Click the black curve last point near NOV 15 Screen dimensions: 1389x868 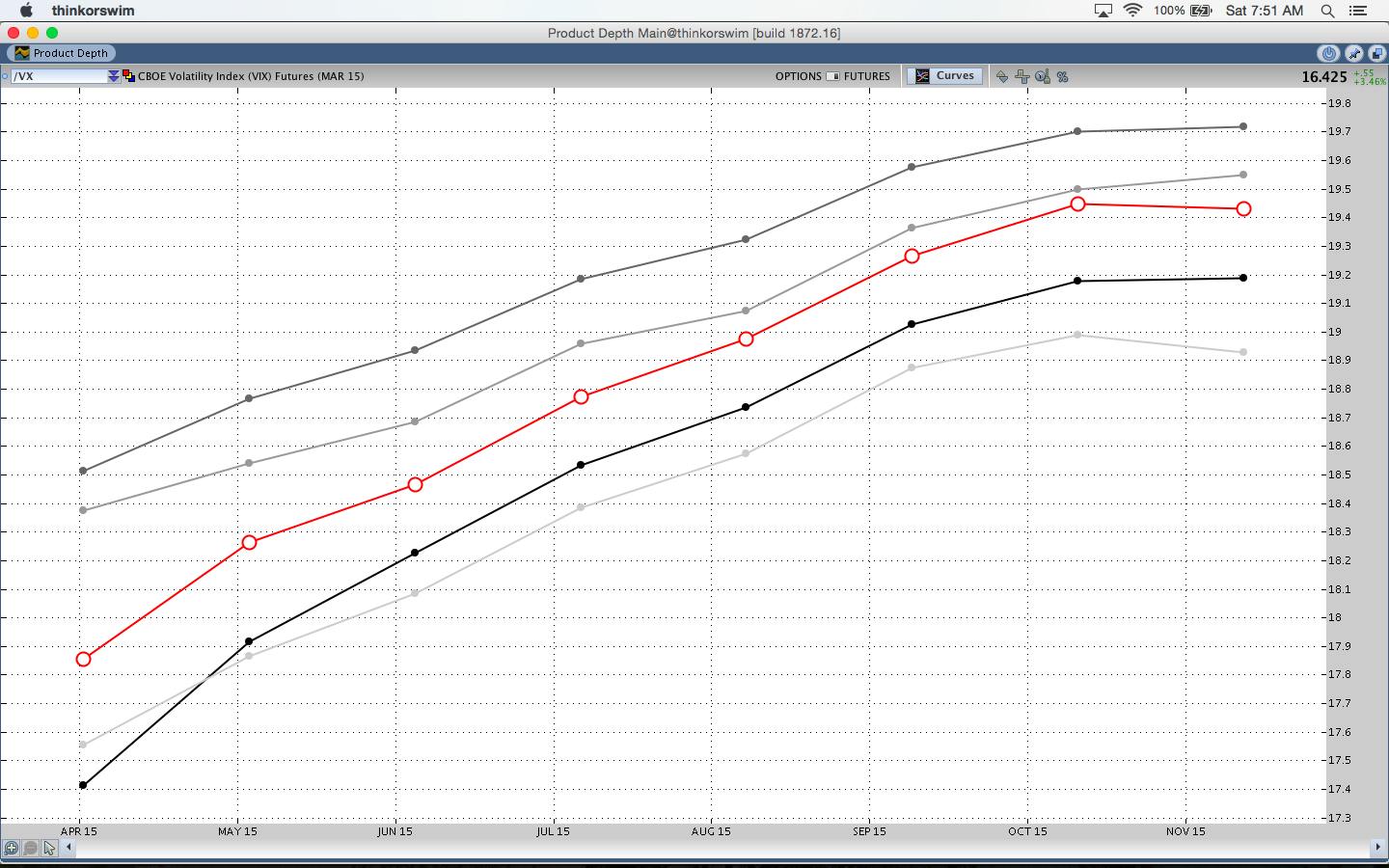pos(1243,278)
